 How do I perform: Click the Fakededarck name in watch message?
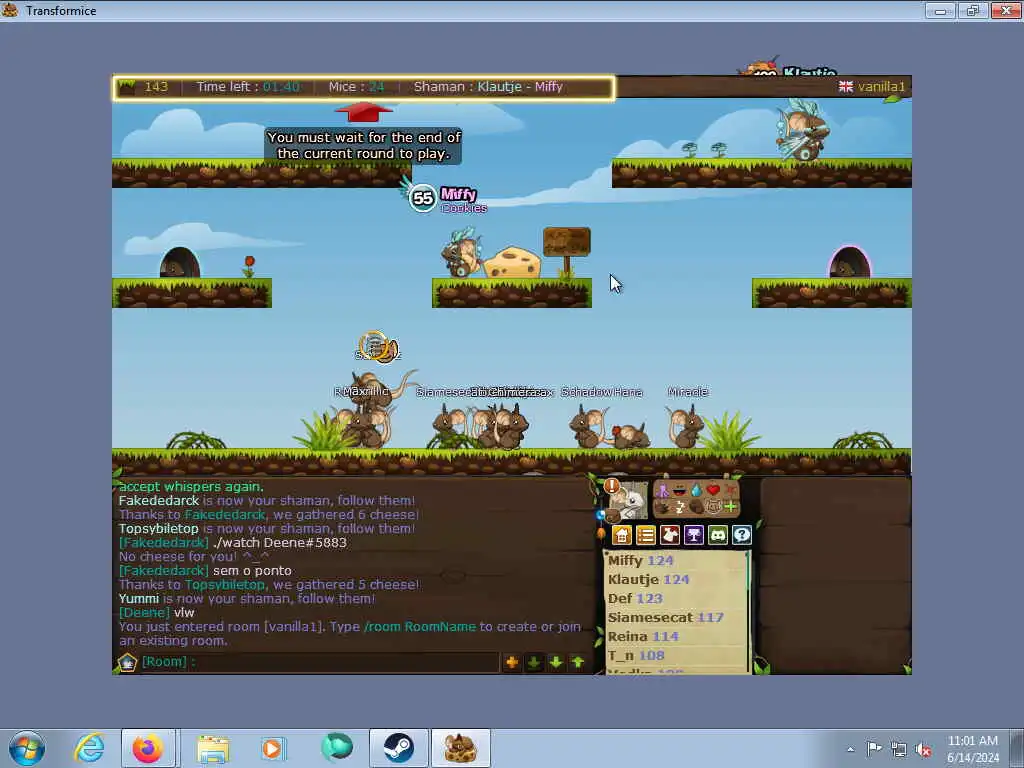164,543
